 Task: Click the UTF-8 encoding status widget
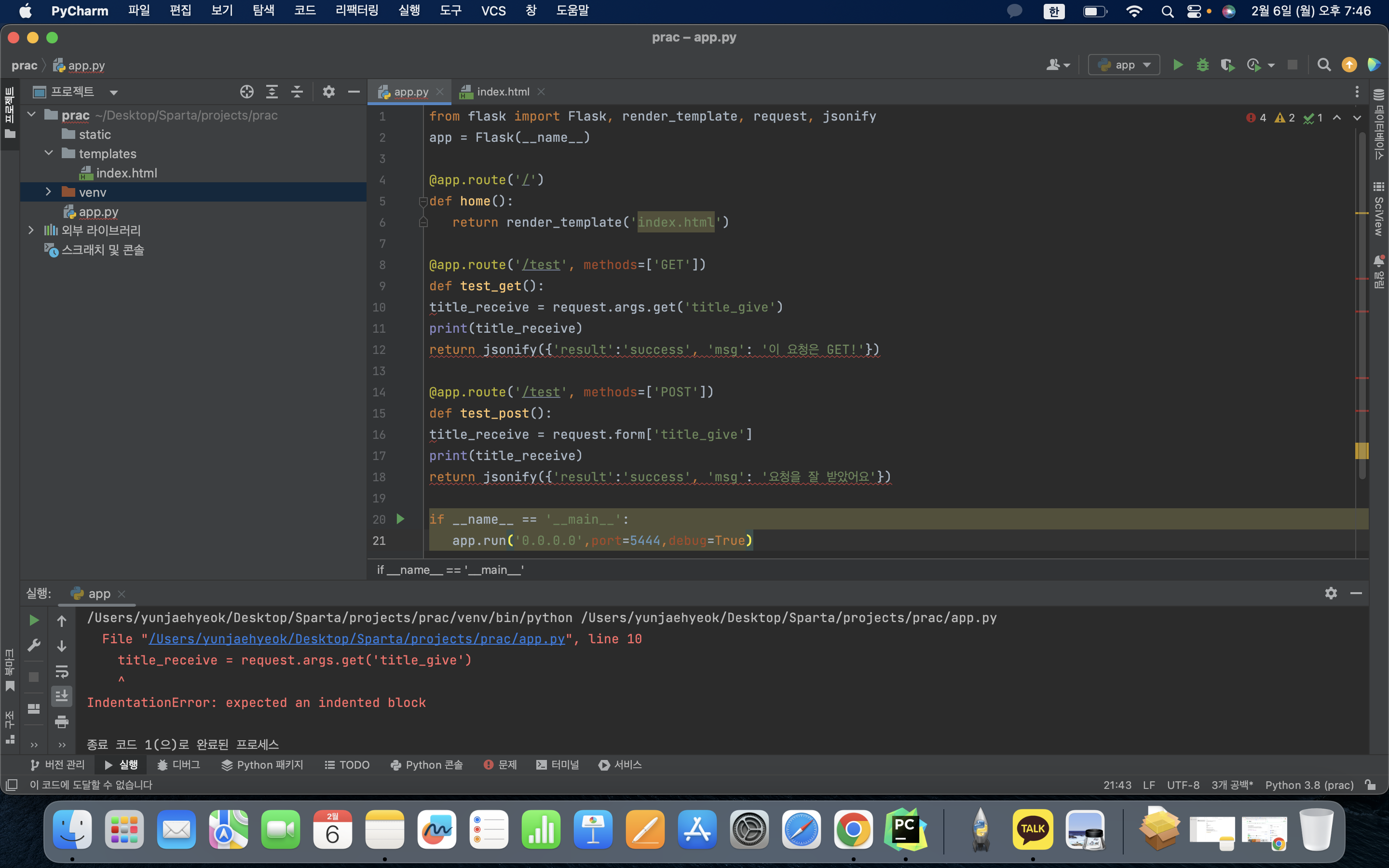click(x=1183, y=785)
